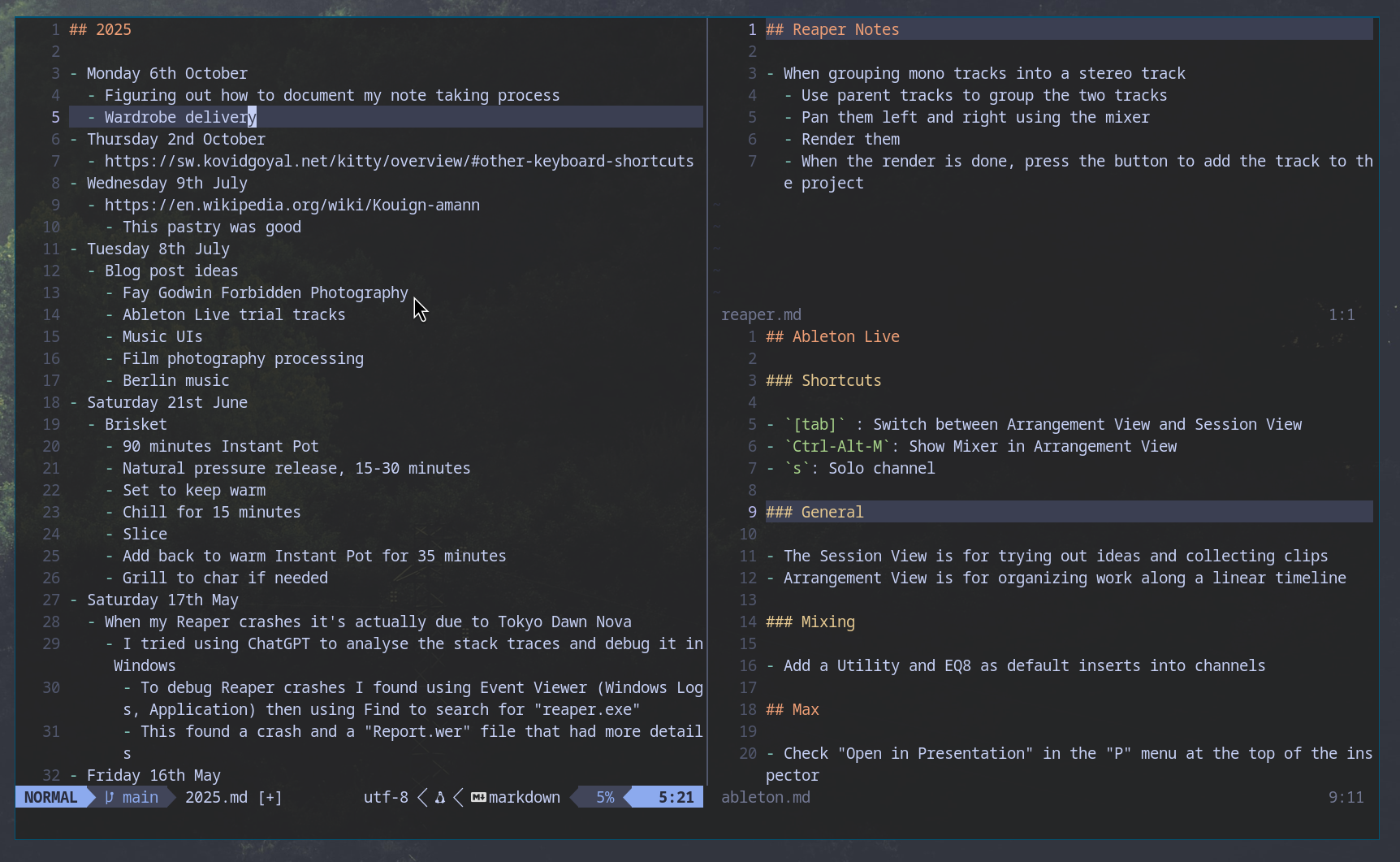The height and width of the screenshot is (862, 1400).
Task: Select the 'Brisket' list item
Action: pos(136,425)
